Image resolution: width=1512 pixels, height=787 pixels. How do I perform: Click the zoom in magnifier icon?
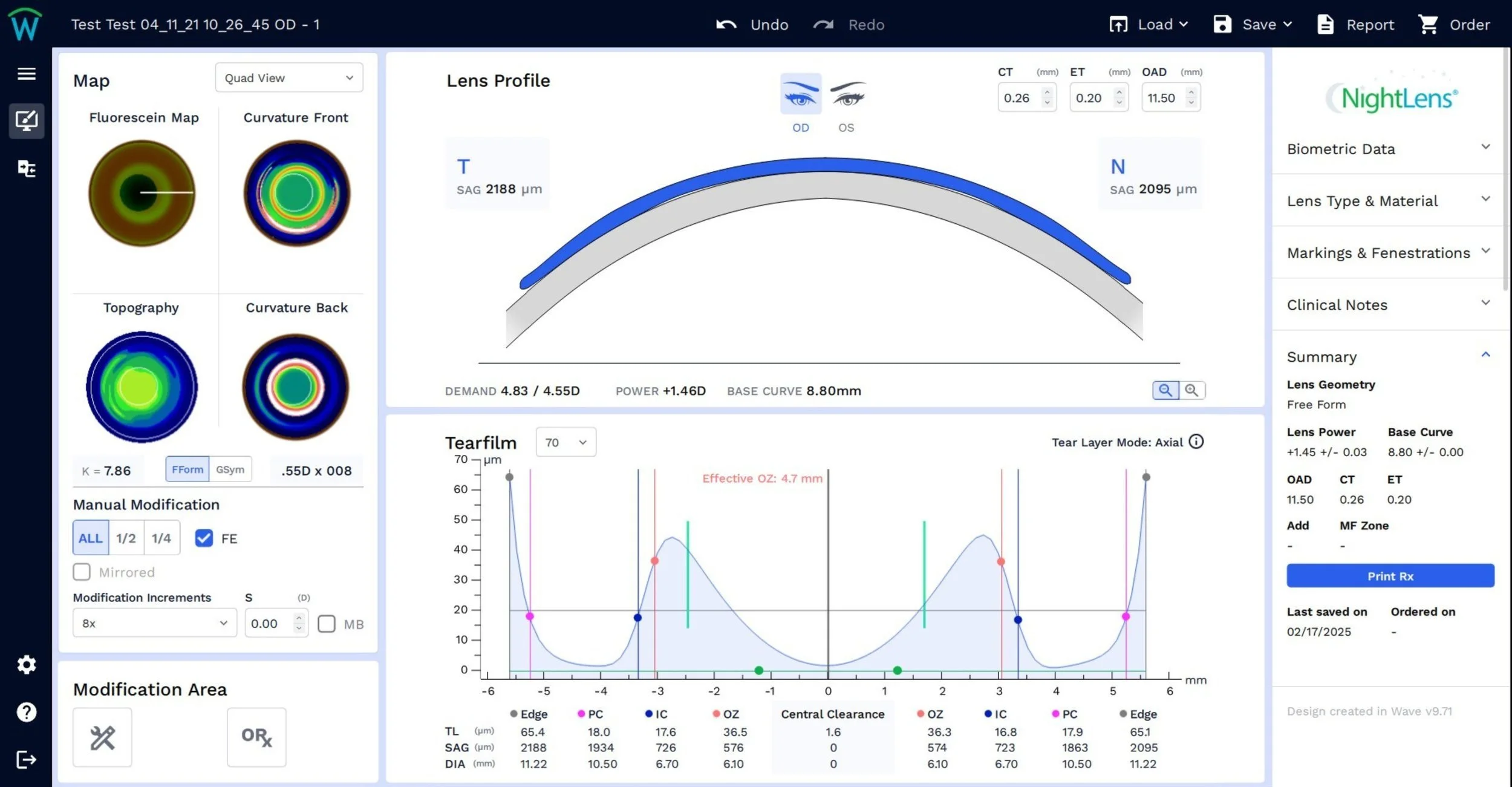pos(1192,390)
